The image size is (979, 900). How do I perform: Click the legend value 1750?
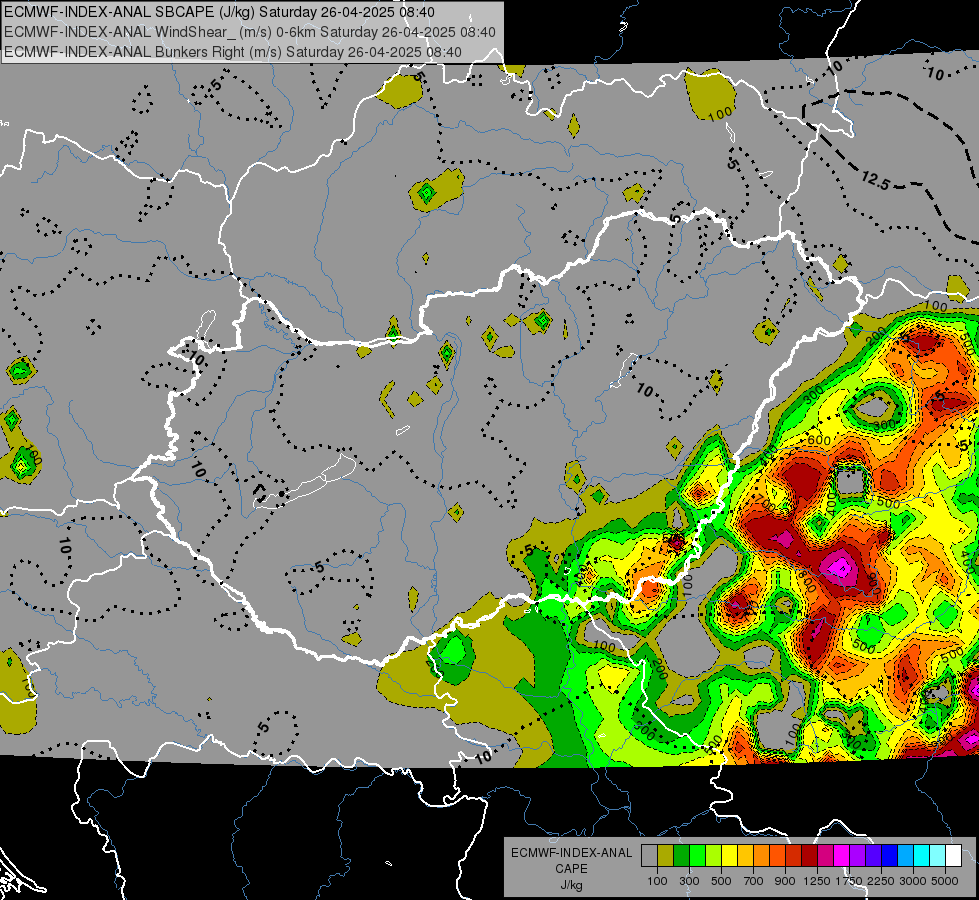click(849, 881)
